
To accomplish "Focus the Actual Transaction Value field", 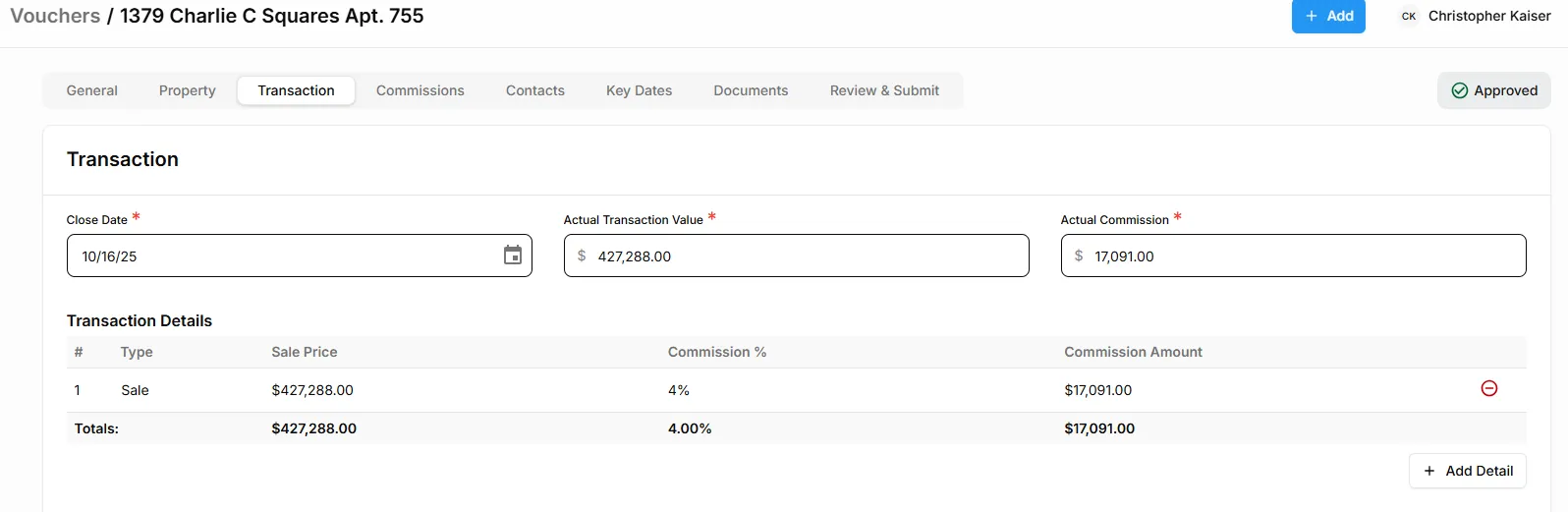I will click(796, 256).
